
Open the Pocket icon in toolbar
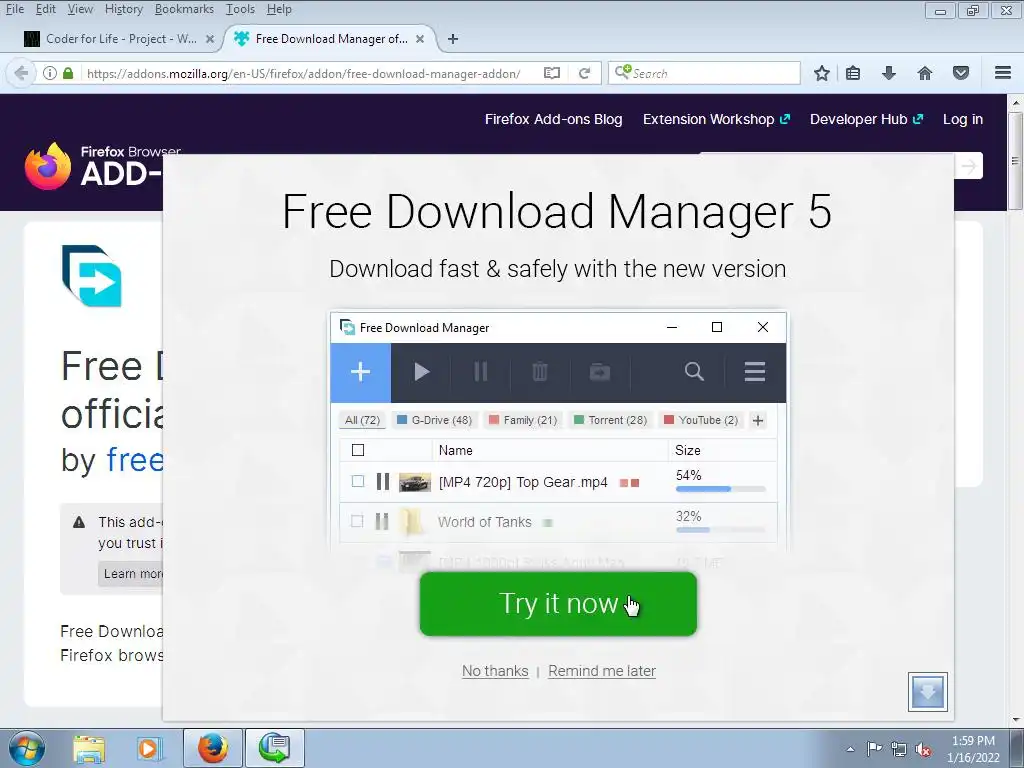961,73
